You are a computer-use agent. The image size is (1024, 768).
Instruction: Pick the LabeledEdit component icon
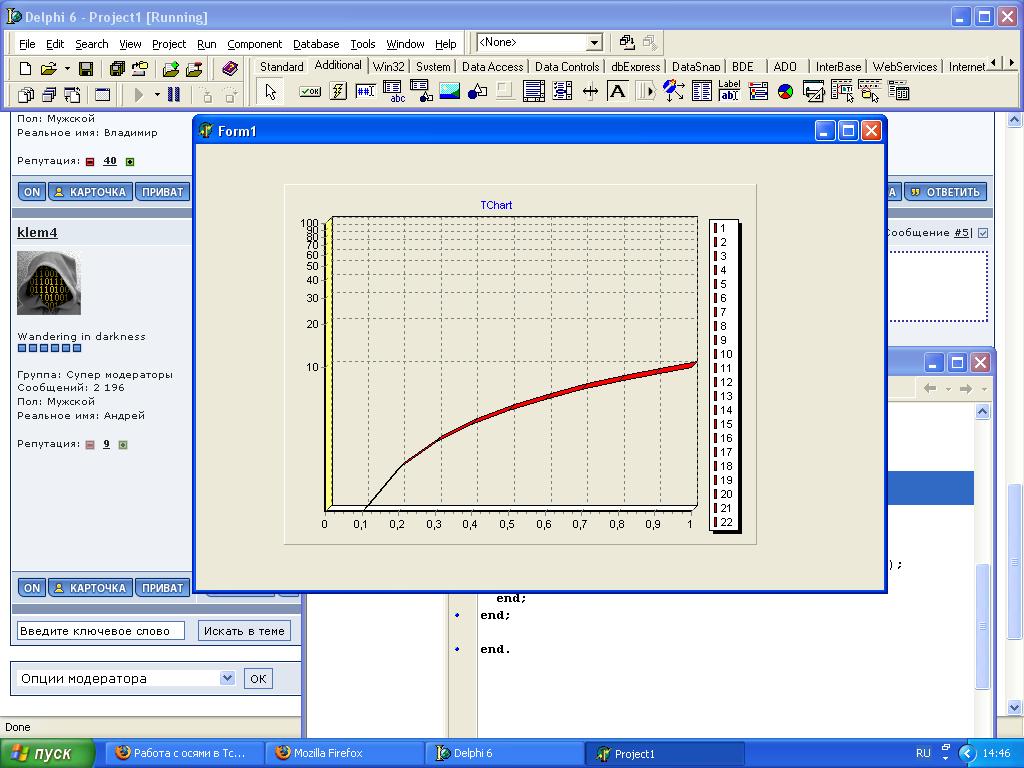[x=729, y=92]
